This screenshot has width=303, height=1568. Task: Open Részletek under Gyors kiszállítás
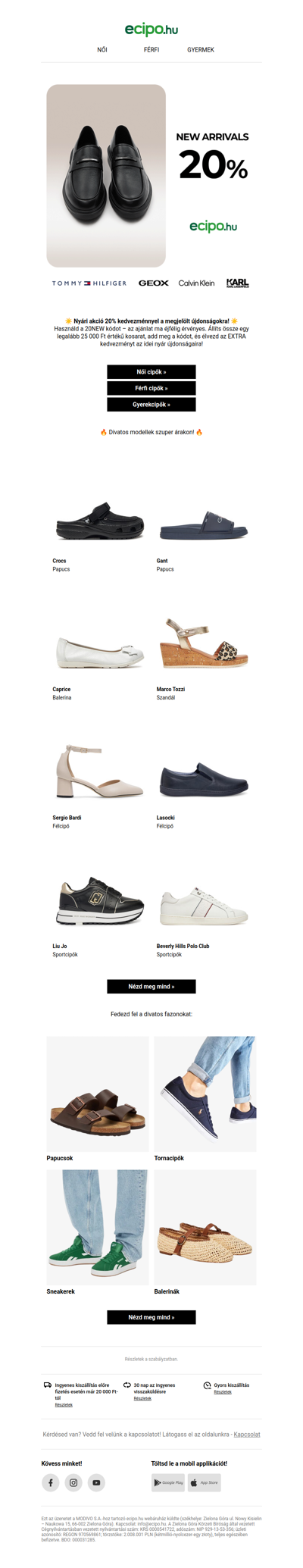coord(223,1392)
